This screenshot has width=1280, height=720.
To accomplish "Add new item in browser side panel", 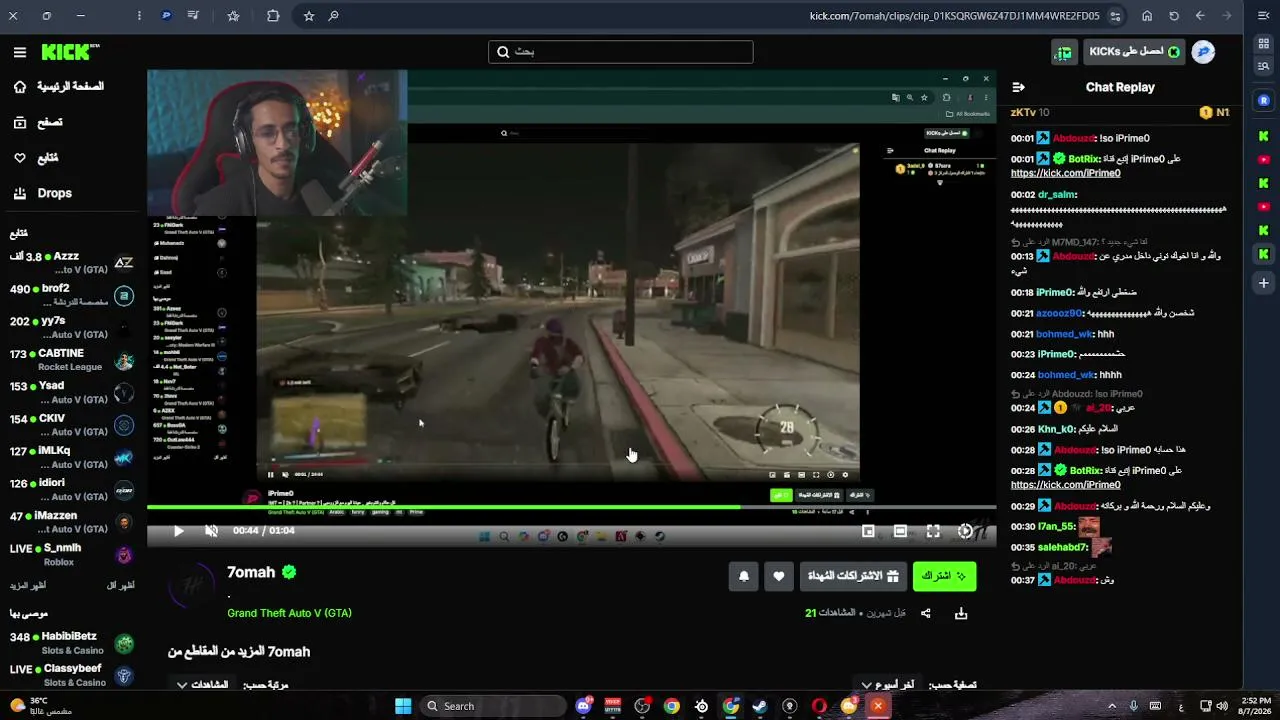I will click(x=1264, y=283).
